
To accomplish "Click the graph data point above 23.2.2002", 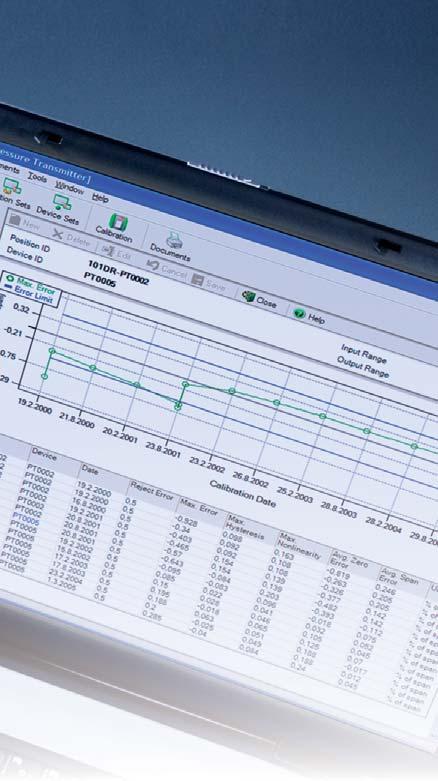I will [232, 391].
